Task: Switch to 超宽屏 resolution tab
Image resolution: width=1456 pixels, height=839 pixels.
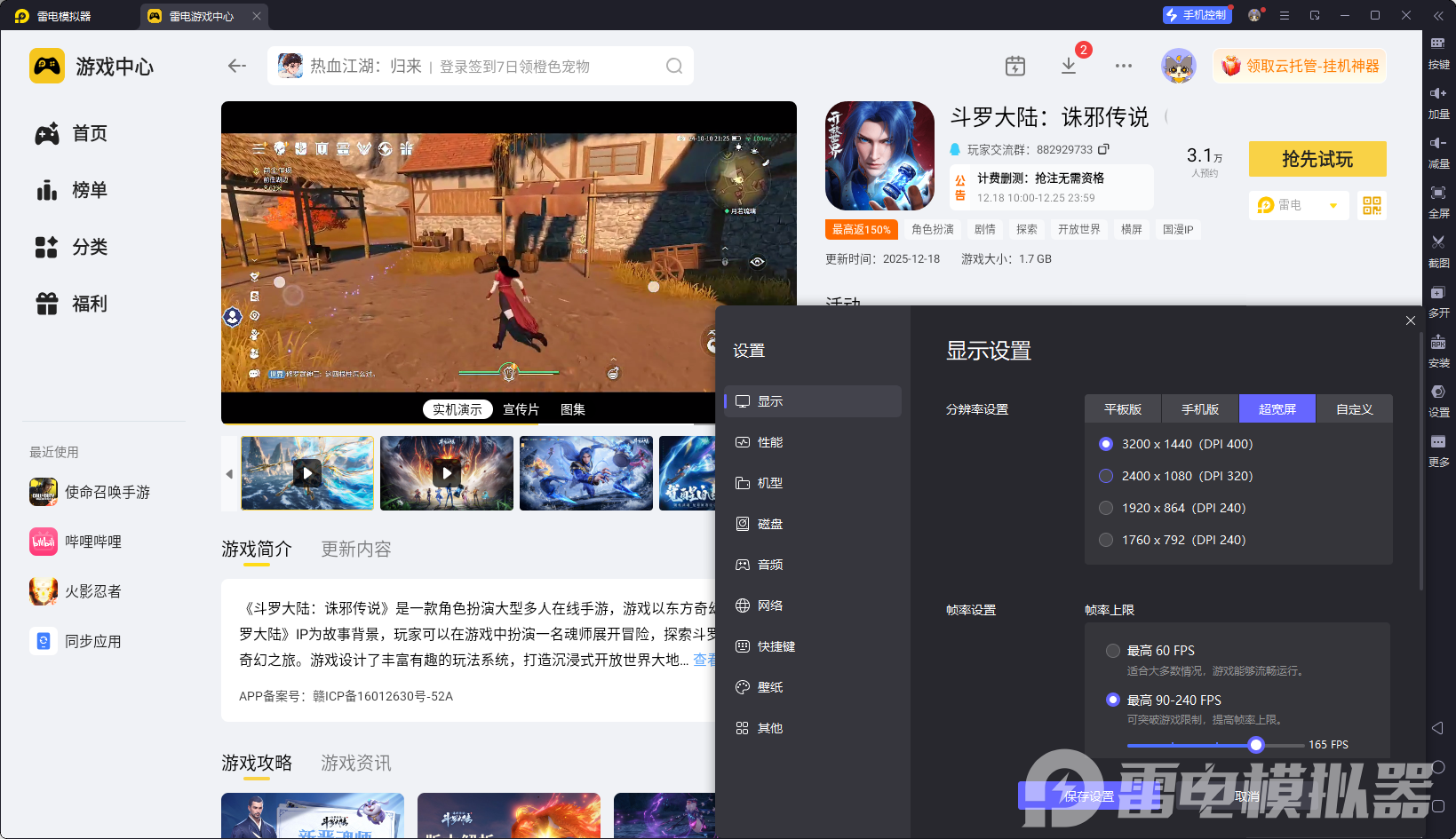Action: point(1277,409)
